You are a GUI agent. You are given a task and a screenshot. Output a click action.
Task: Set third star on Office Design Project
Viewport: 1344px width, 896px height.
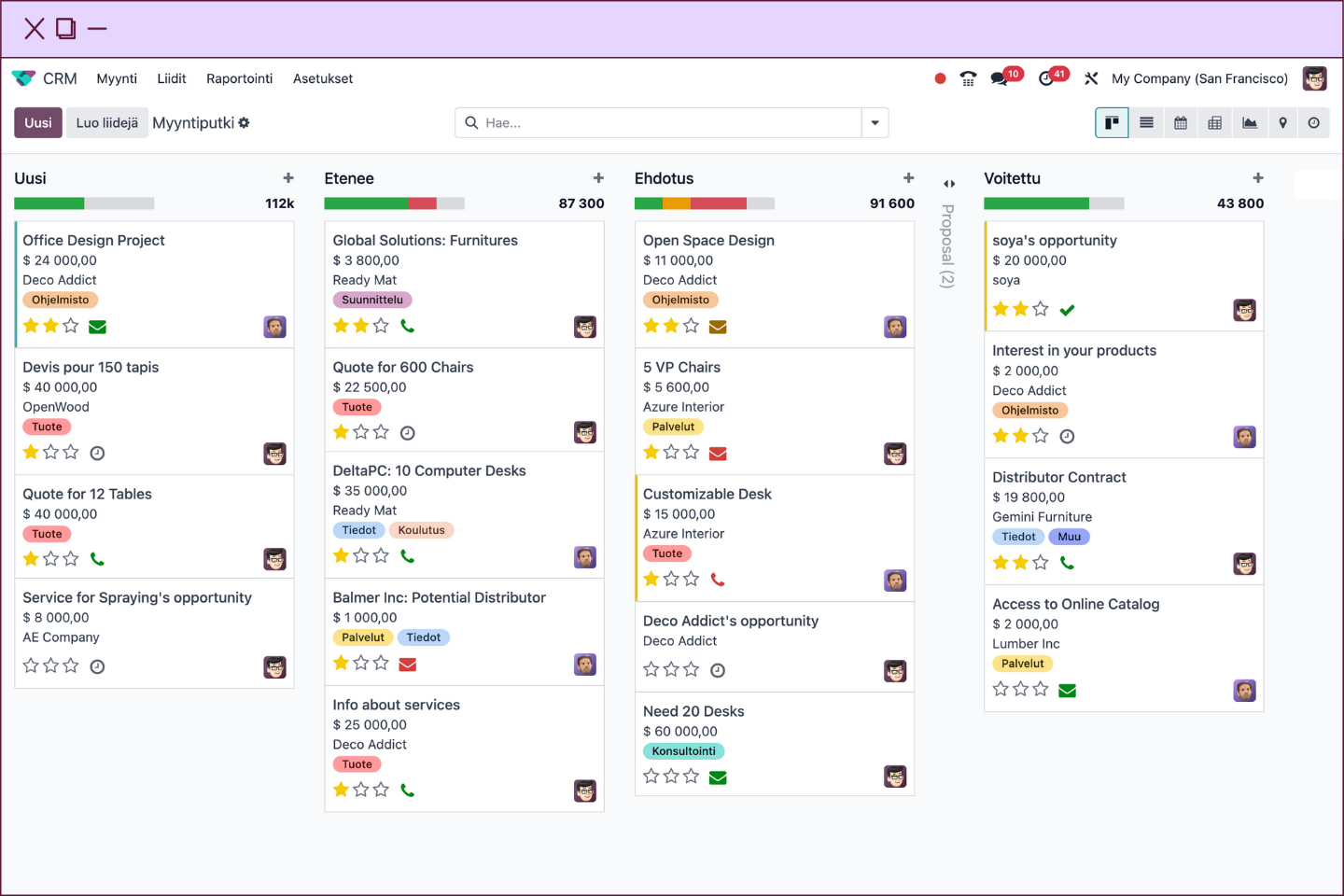pyautogui.click(x=71, y=326)
